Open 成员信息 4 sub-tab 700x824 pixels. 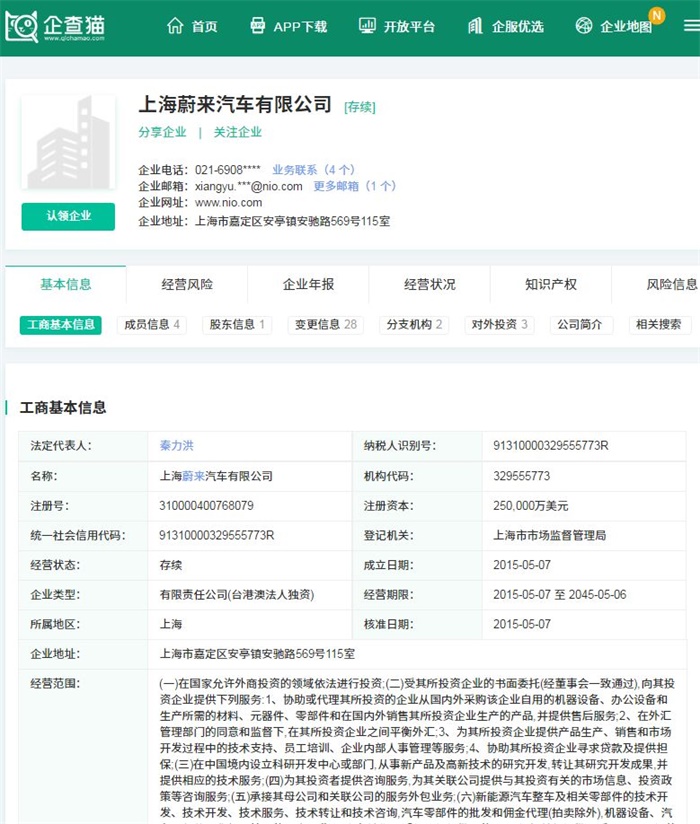coord(152,325)
